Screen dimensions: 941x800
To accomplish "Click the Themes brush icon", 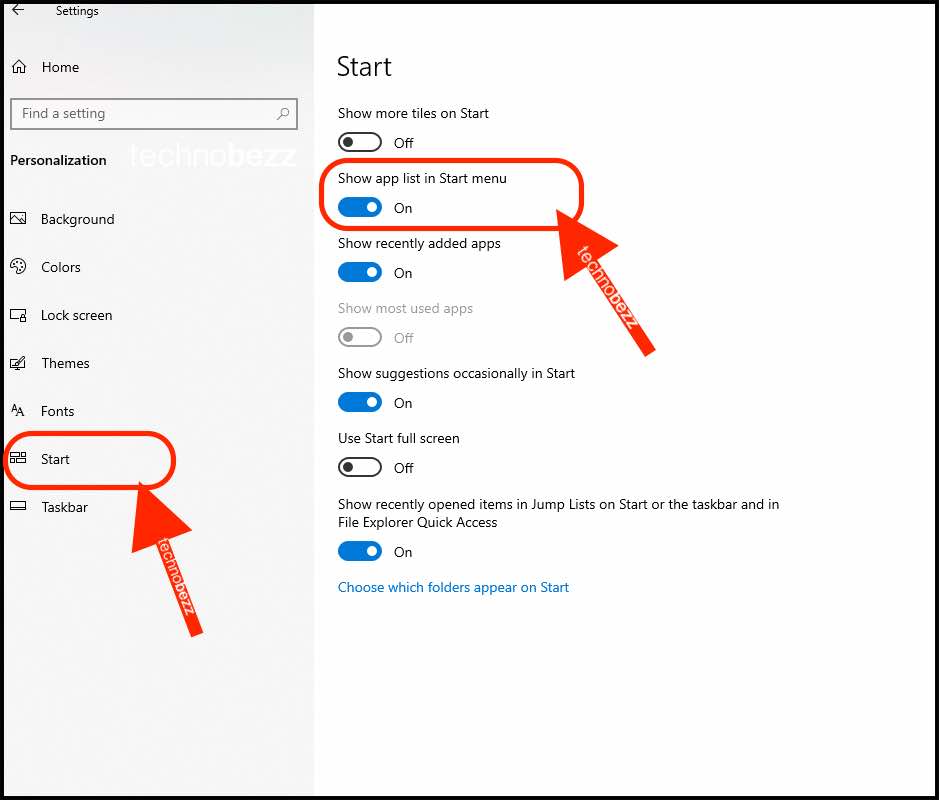I will coord(18,363).
